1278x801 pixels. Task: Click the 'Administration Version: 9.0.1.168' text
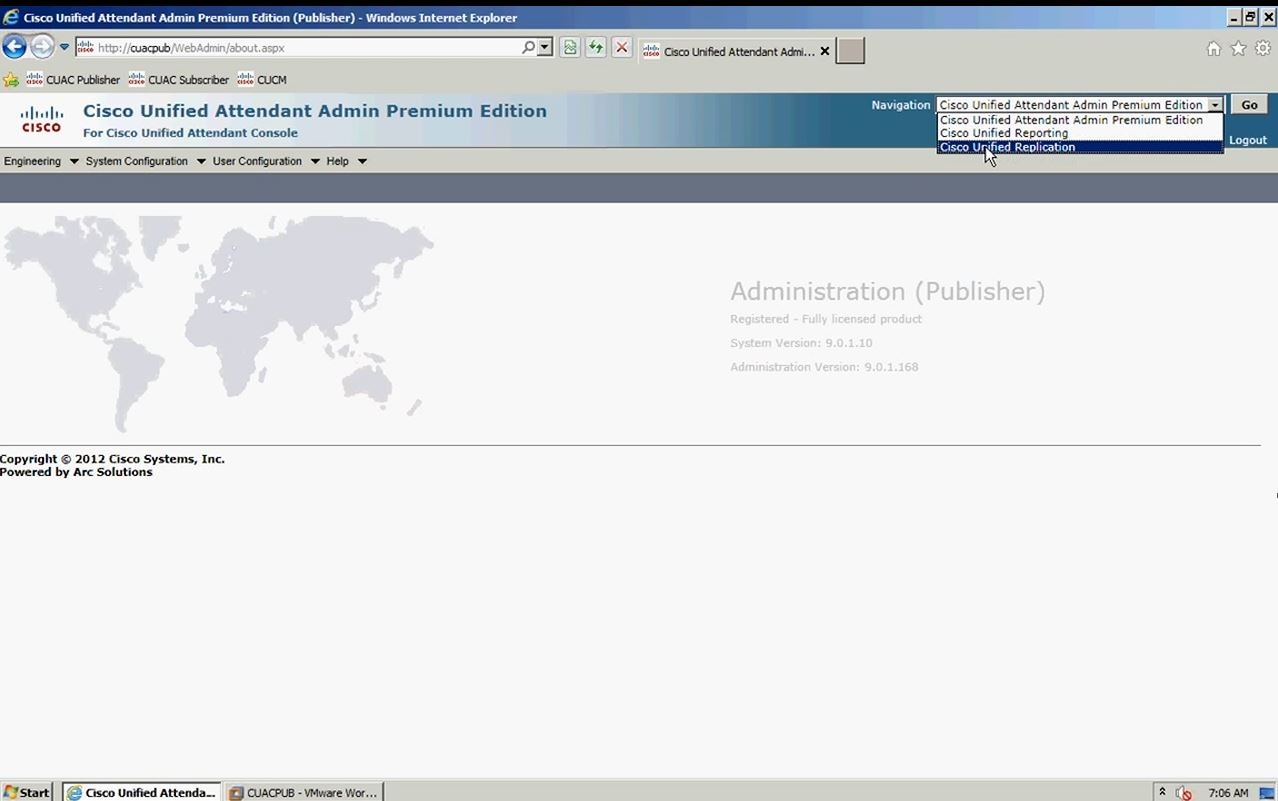pyautogui.click(x=824, y=367)
